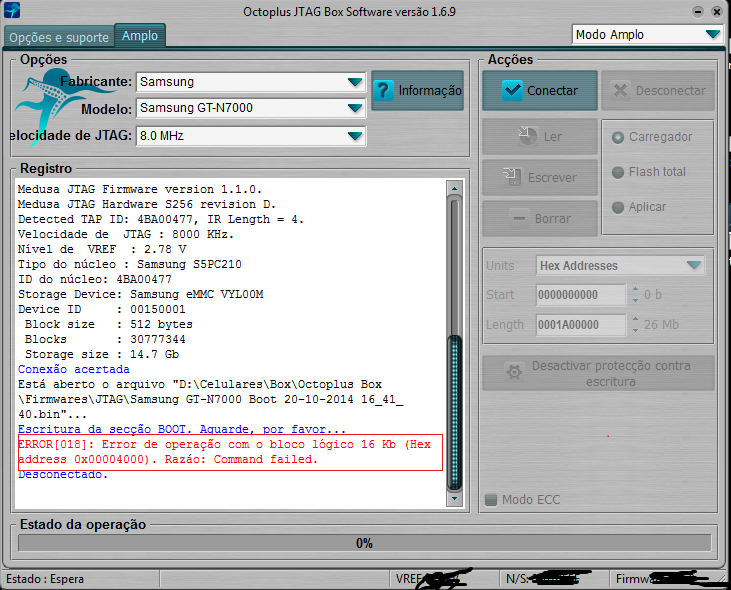Image resolution: width=731 pixels, height=590 pixels.
Task: Click 'Blocks : 30777344' log line
Action: 105,339
